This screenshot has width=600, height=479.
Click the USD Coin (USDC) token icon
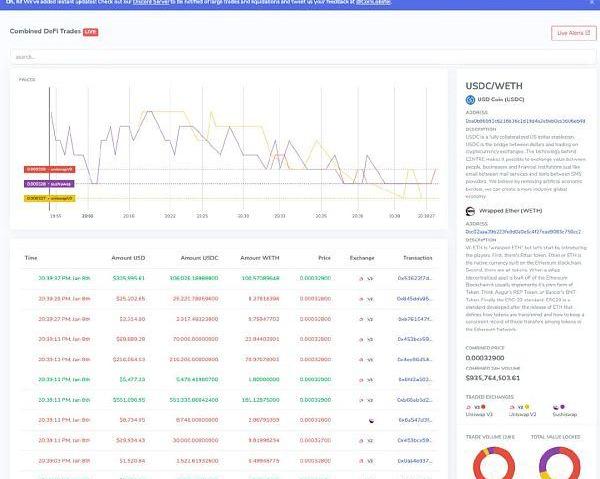470,99
